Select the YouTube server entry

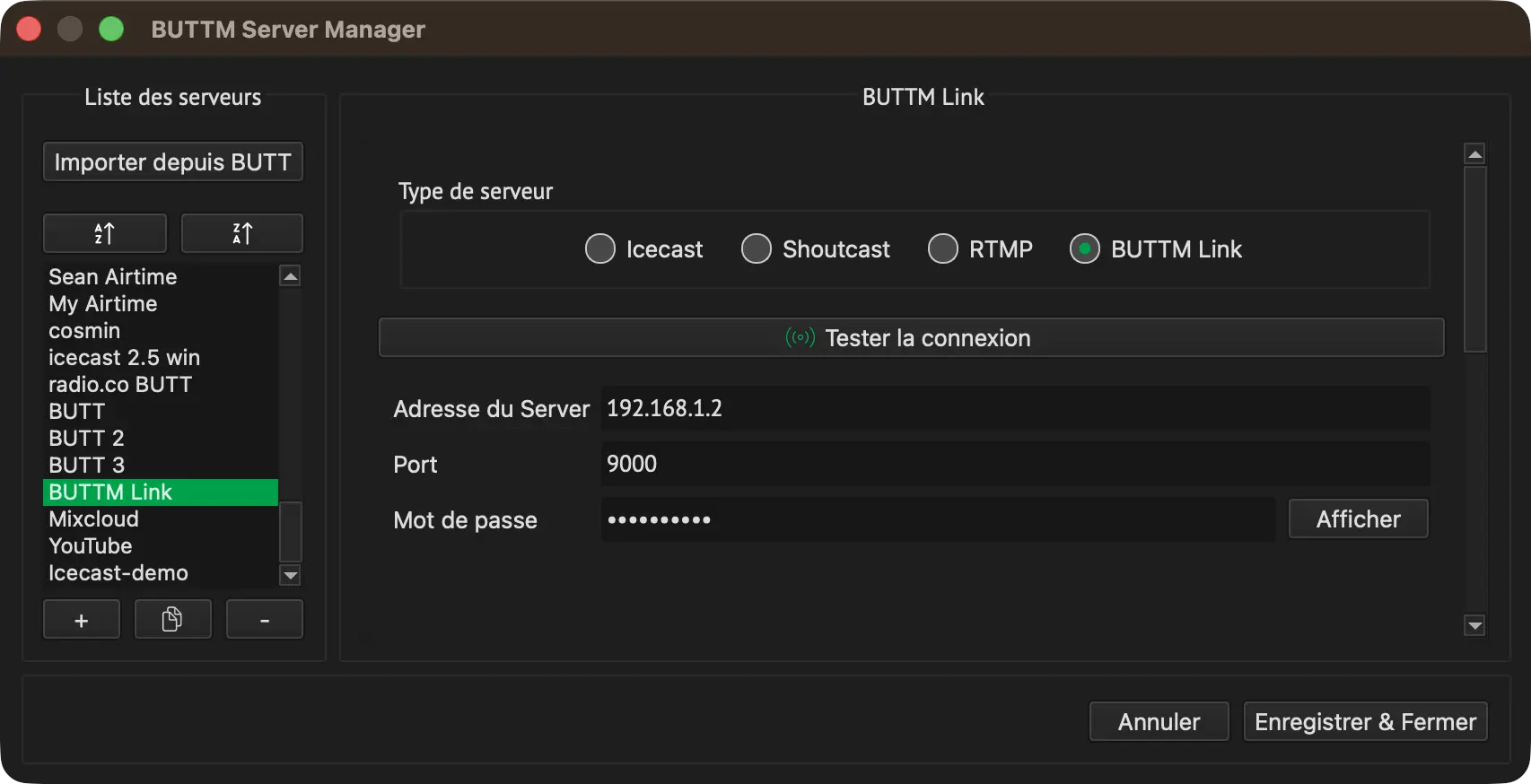[x=161, y=546]
